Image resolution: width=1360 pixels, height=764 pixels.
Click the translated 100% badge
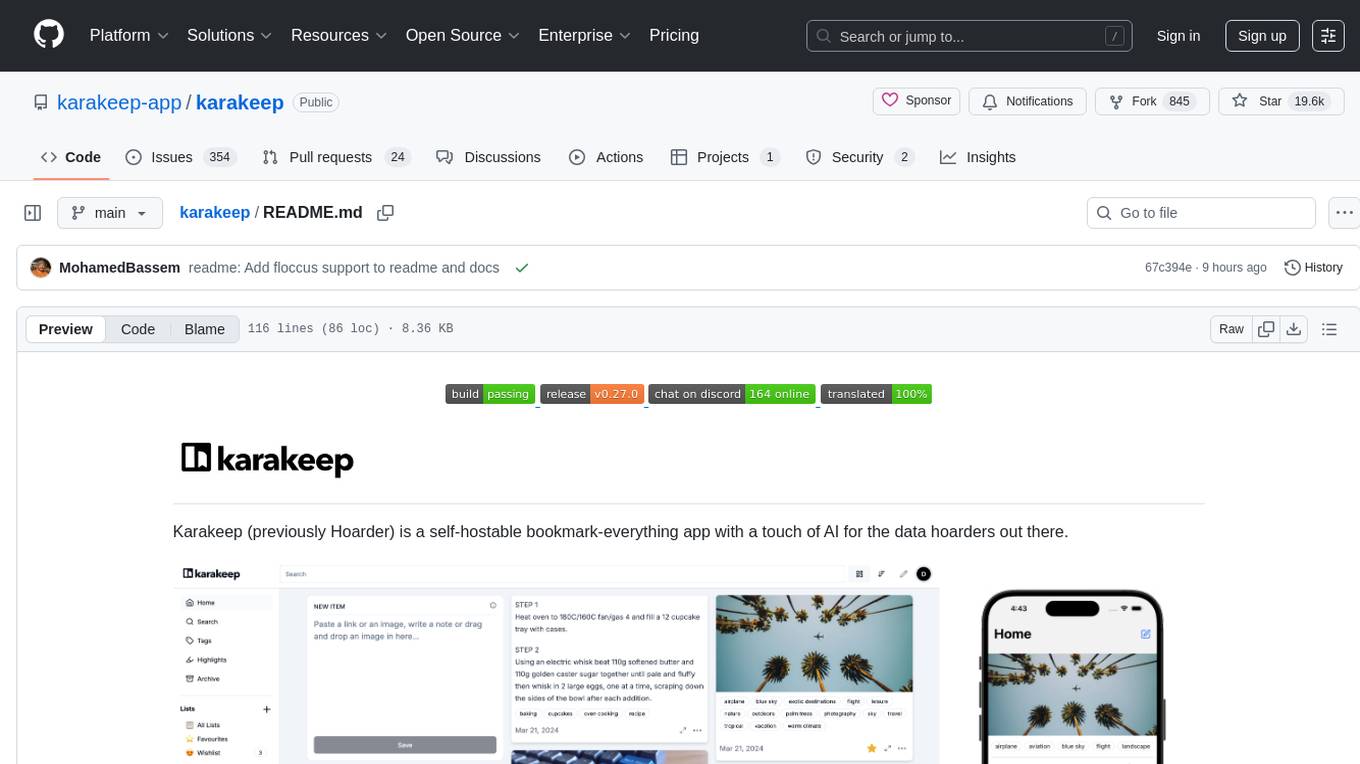click(876, 394)
